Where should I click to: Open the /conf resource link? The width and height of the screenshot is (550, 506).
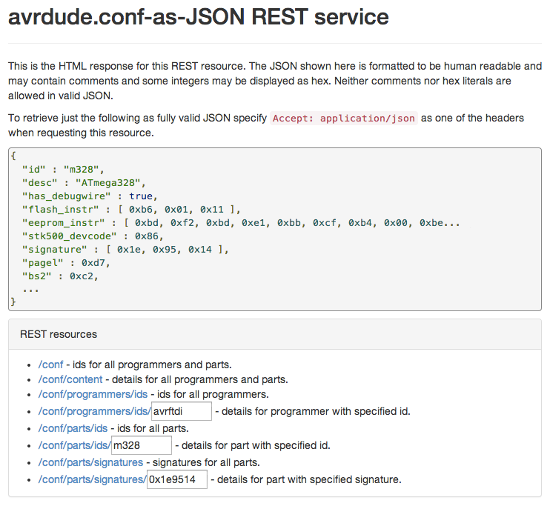51,365
